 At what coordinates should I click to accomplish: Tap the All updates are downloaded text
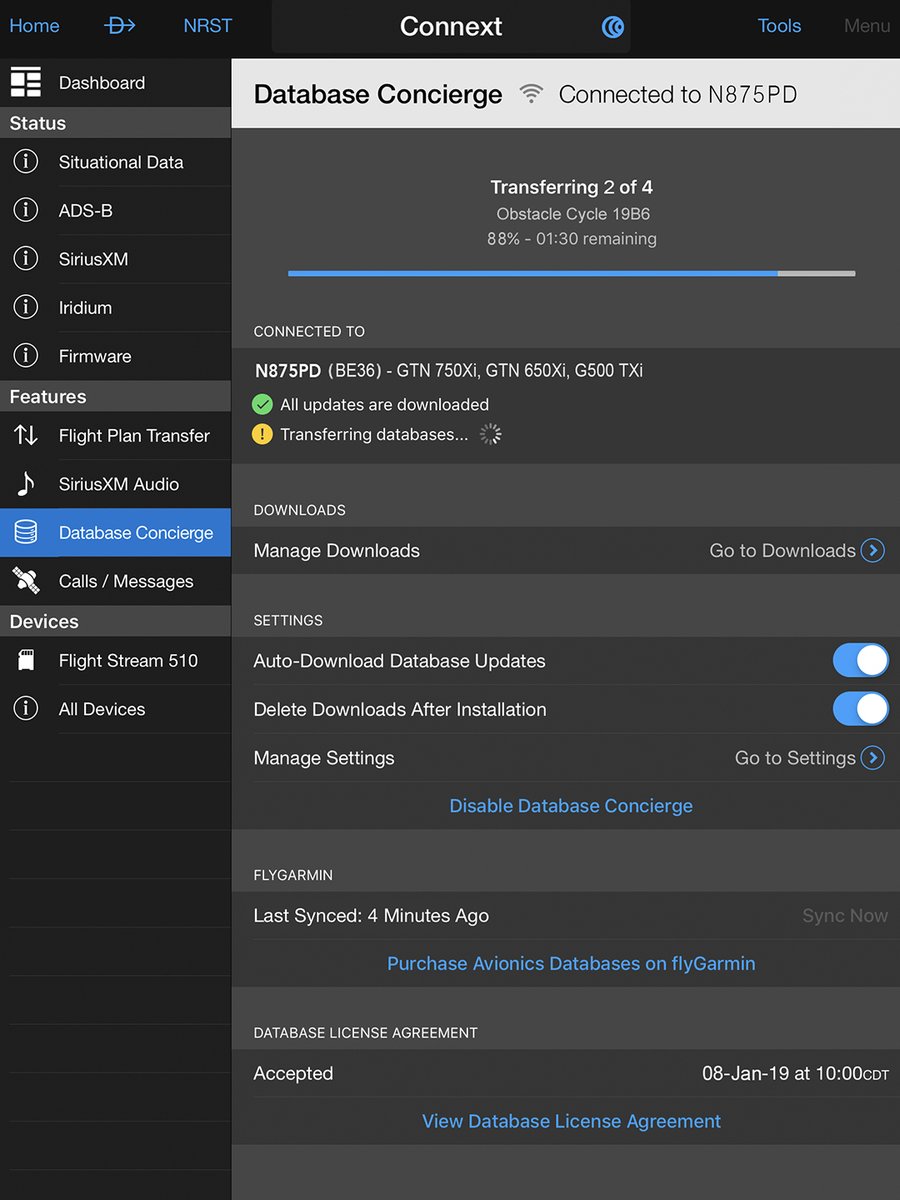385,405
